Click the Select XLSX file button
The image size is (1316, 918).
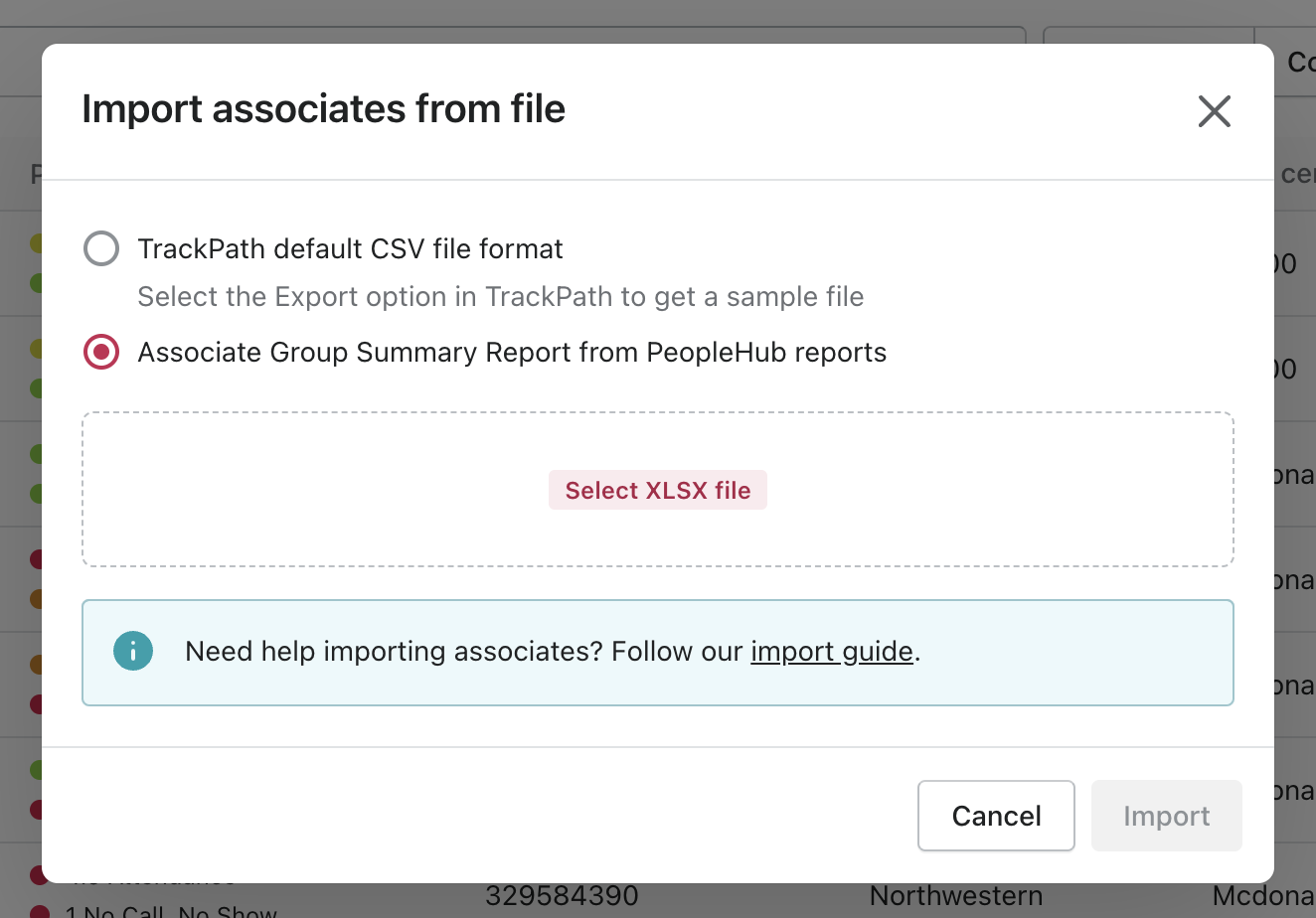pyautogui.click(x=658, y=490)
